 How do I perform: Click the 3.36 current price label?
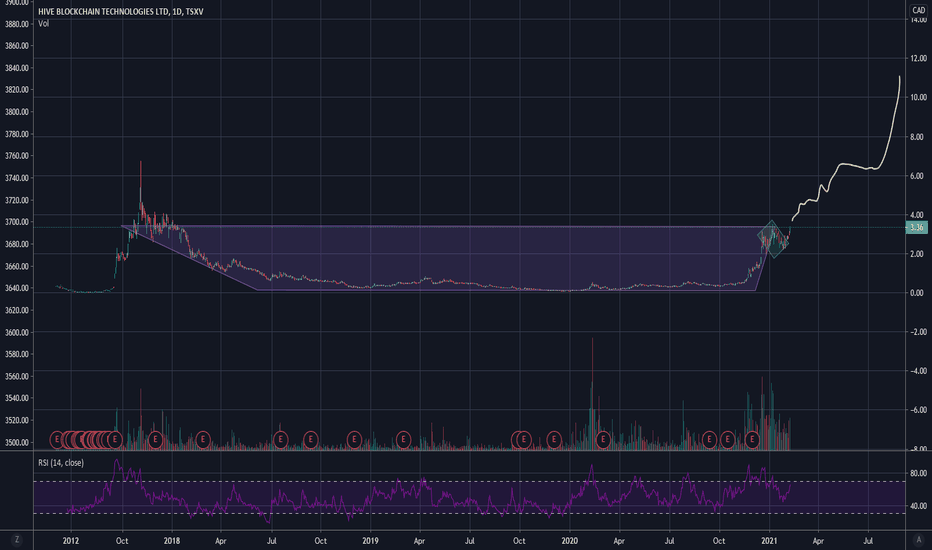[917, 227]
